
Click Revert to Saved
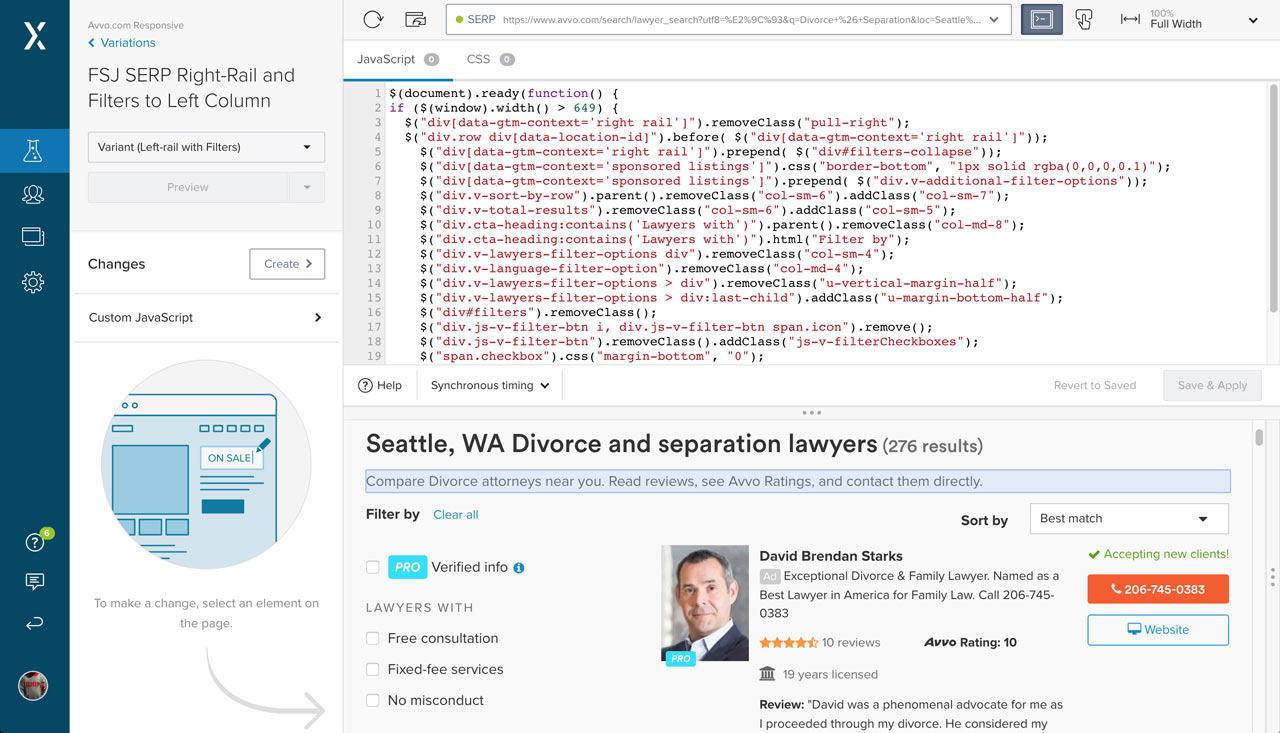coord(1095,385)
